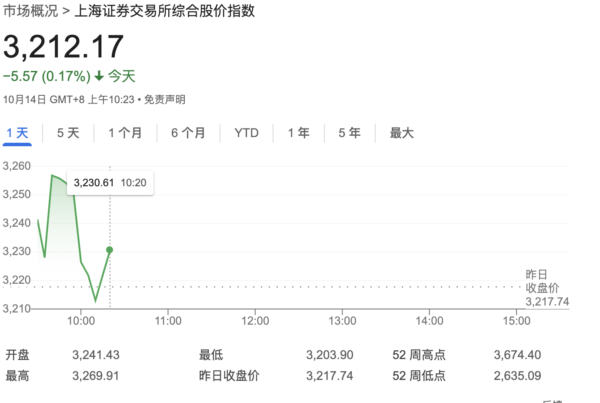Click the 11:00 time axis label
600x403 pixels.
168,320
